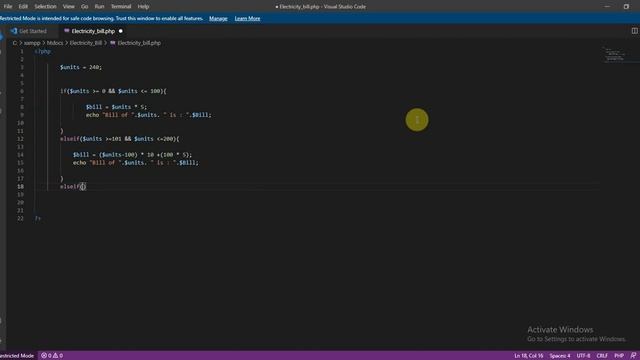The image size is (640, 360).
Task: Open the View menu
Action: [68, 7]
